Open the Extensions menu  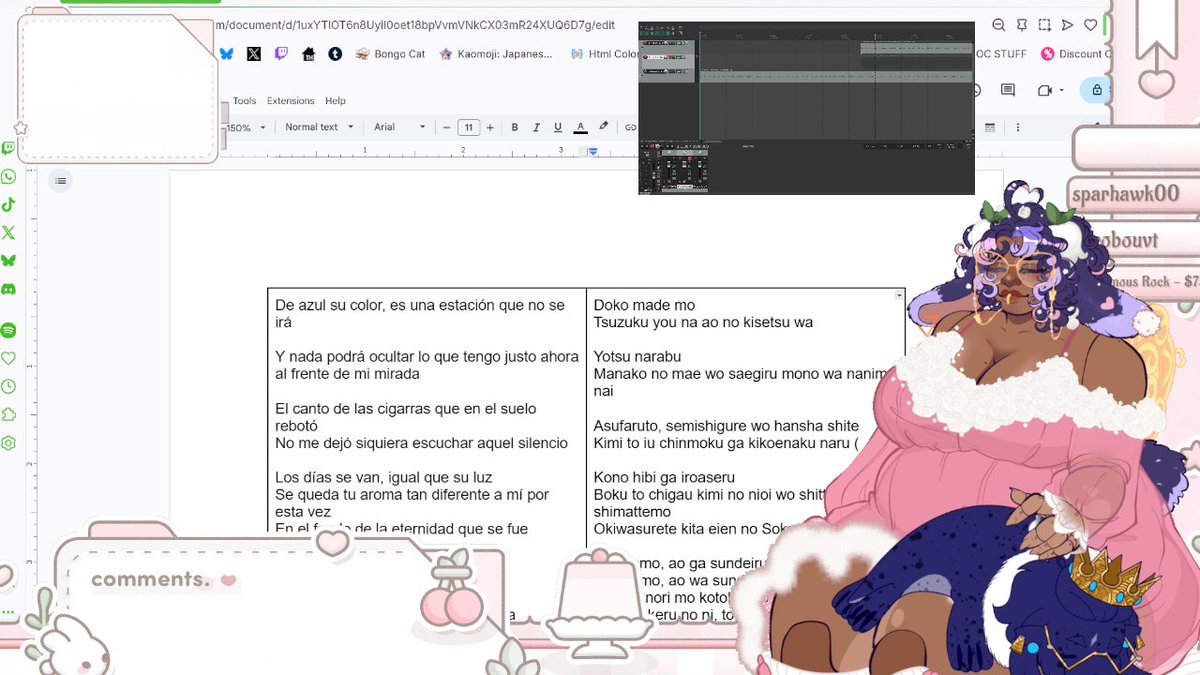pyautogui.click(x=289, y=100)
